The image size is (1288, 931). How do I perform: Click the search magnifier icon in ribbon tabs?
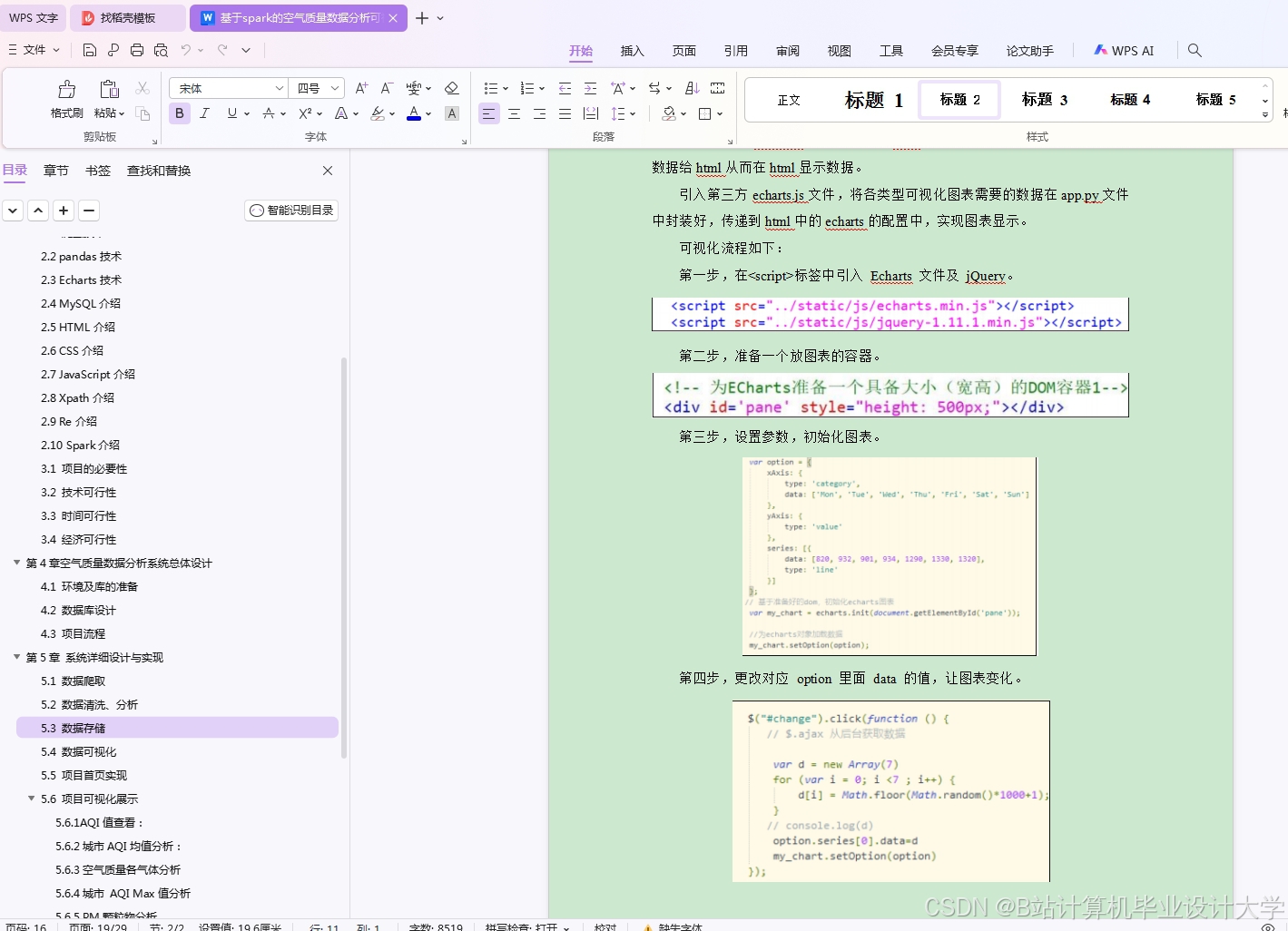point(1195,51)
